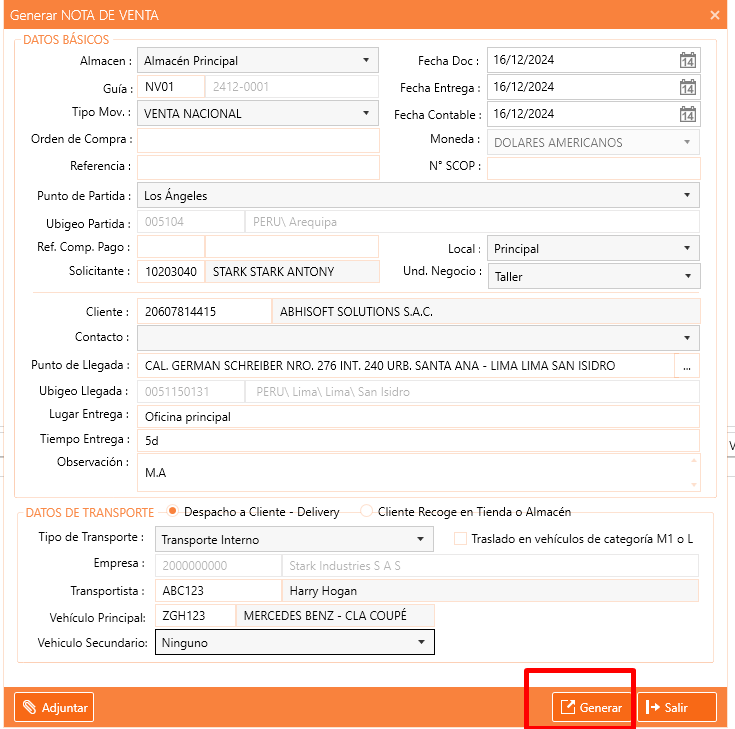Click the Cliente RUC field 20607814415
Viewport: 735px width, 729px height.
click(204, 311)
